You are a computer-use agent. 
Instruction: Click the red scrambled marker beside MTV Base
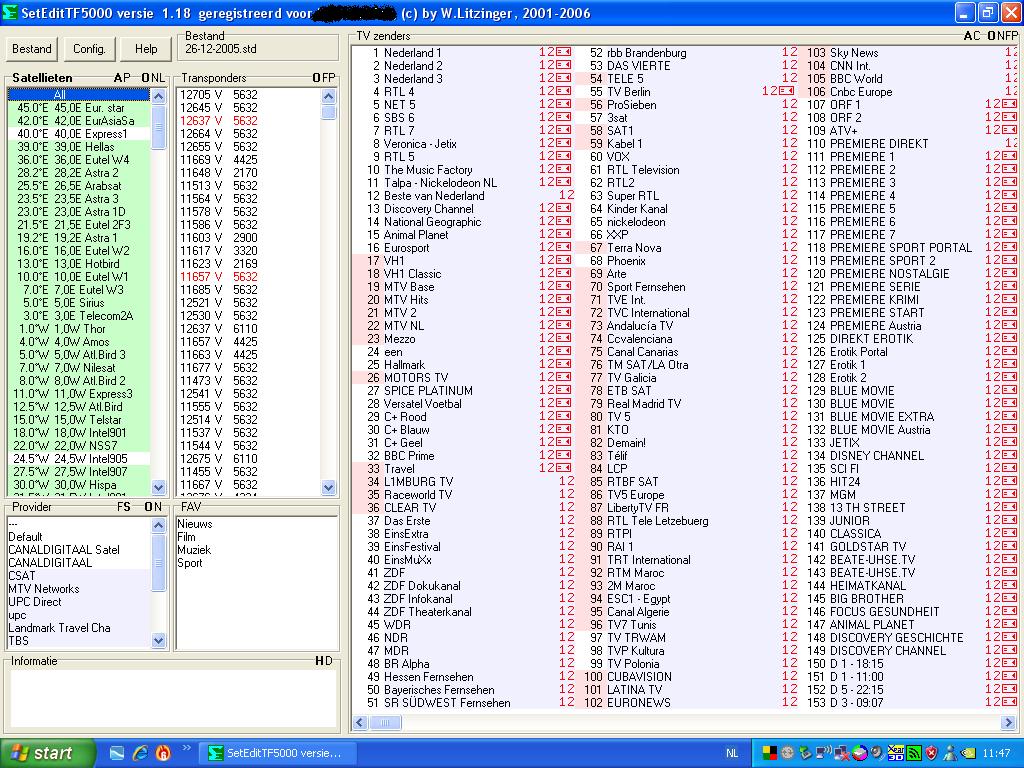tap(564, 286)
